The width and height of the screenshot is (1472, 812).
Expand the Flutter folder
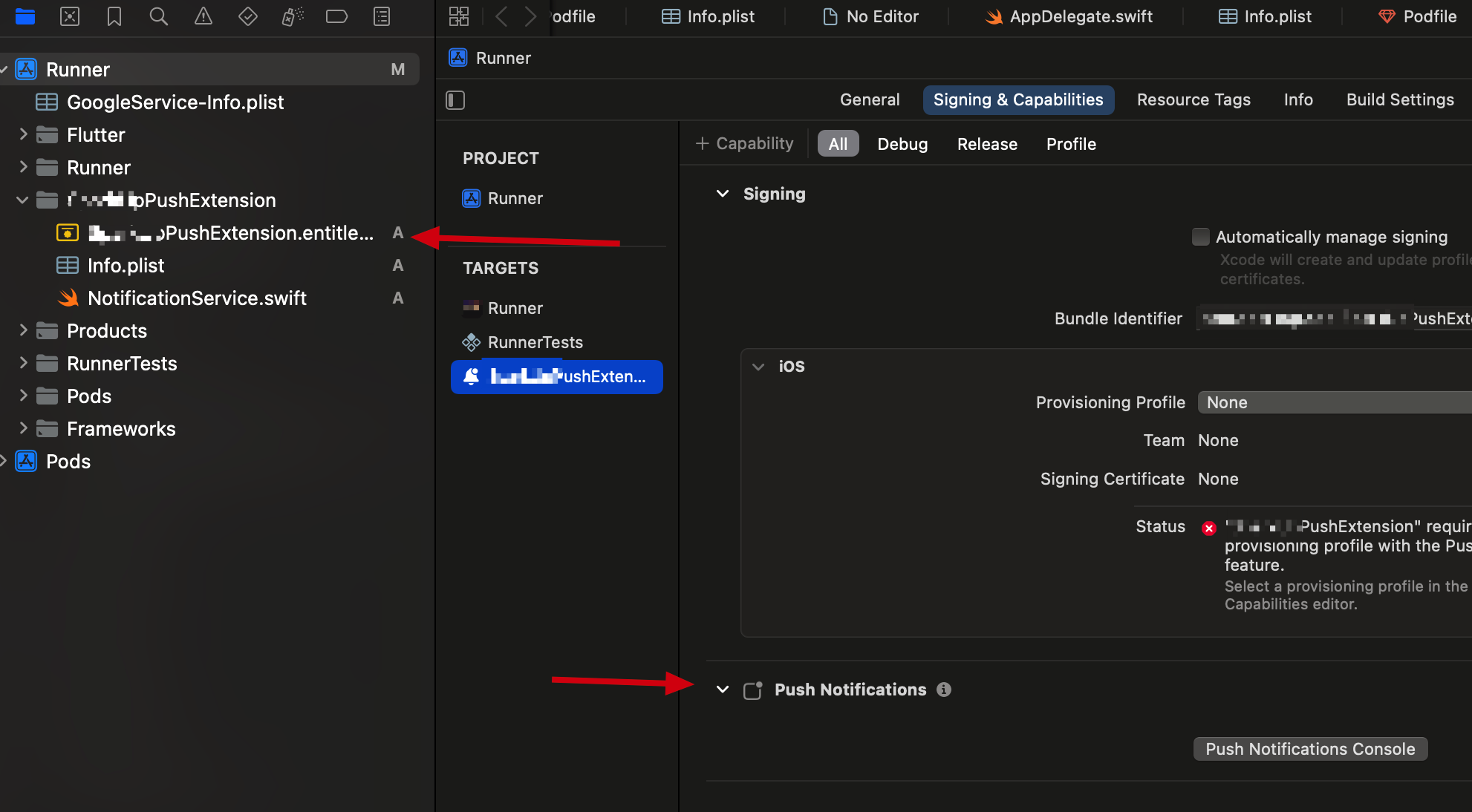[23, 134]
